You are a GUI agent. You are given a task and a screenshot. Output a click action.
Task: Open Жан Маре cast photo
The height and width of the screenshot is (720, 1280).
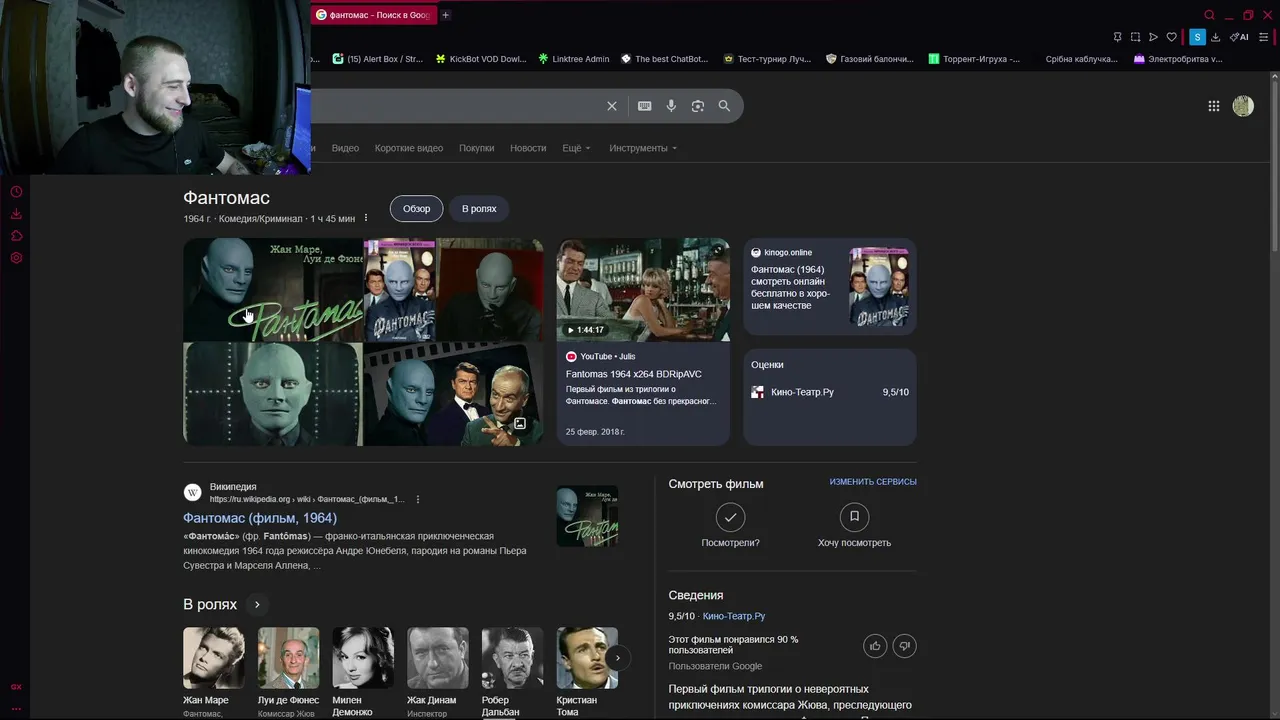pyautogui.click(x=213, y=658)
